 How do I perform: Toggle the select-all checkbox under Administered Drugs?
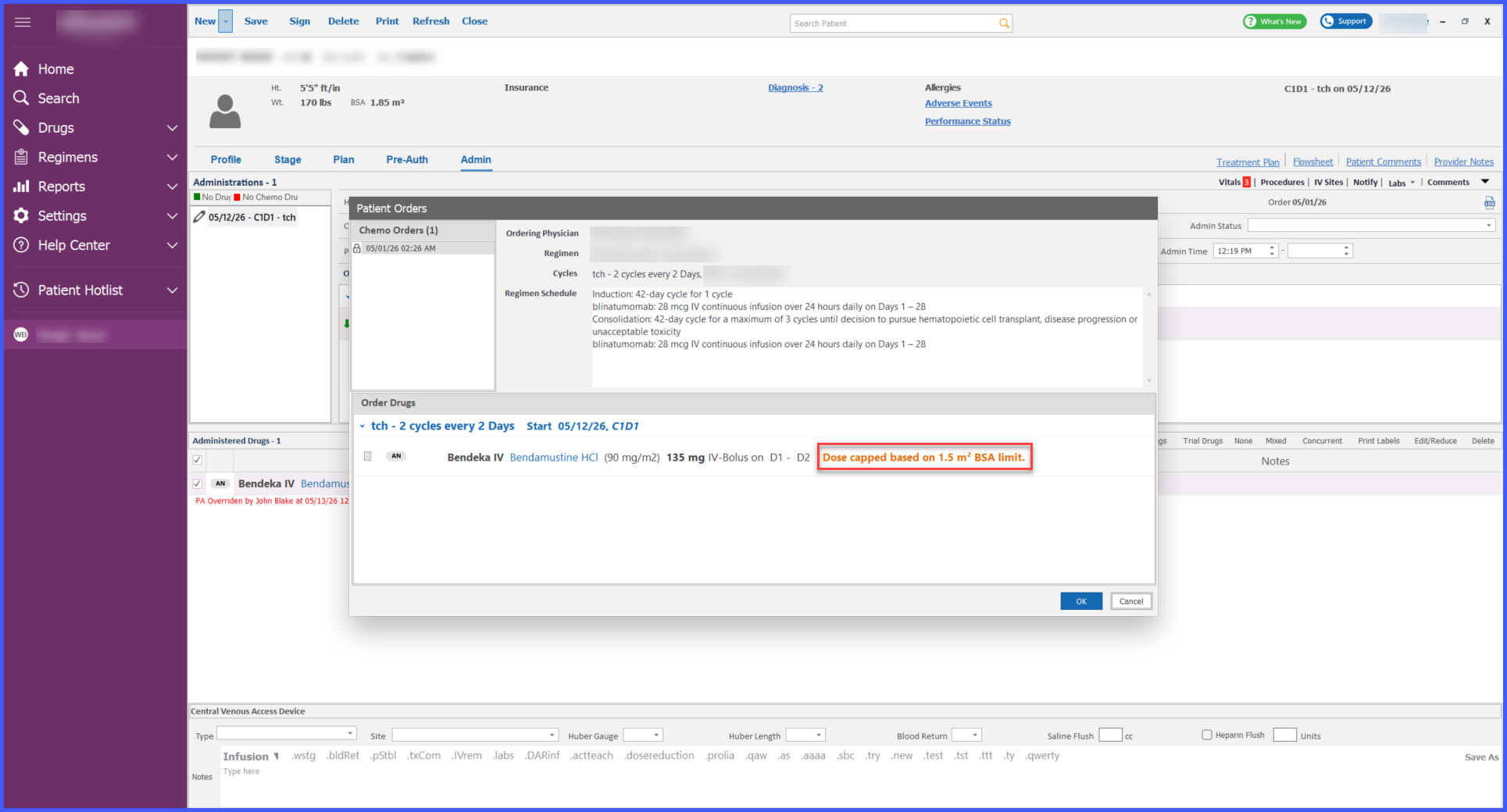198,460
